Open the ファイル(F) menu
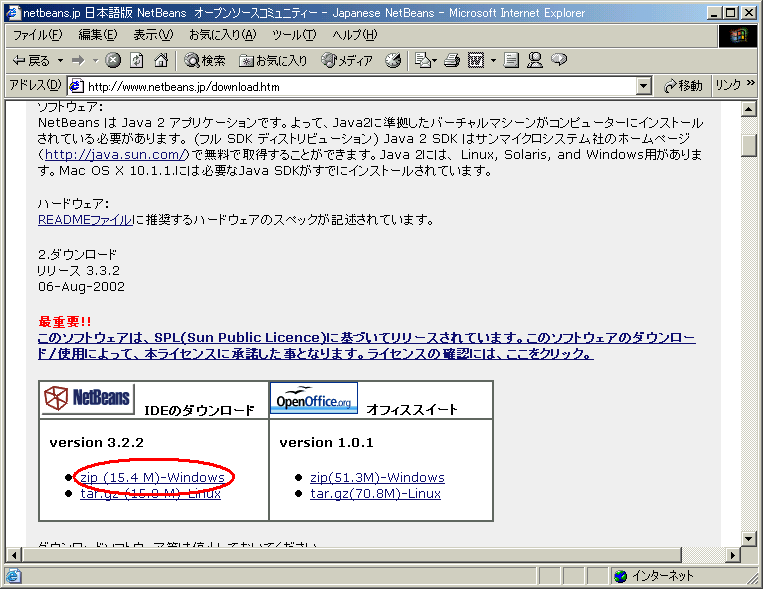Viewport: 763px width, 589px height. click(37, 35)
